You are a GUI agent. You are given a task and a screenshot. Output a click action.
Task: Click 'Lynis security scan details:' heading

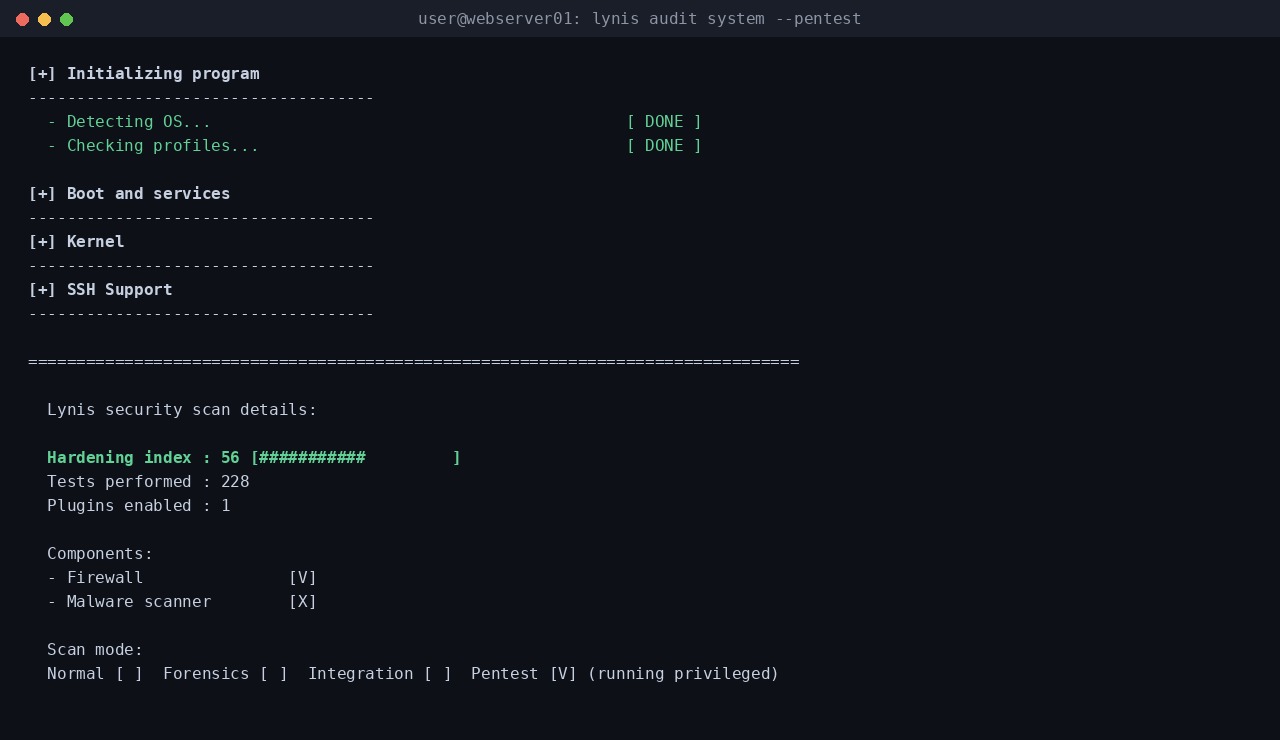point(182,410)
